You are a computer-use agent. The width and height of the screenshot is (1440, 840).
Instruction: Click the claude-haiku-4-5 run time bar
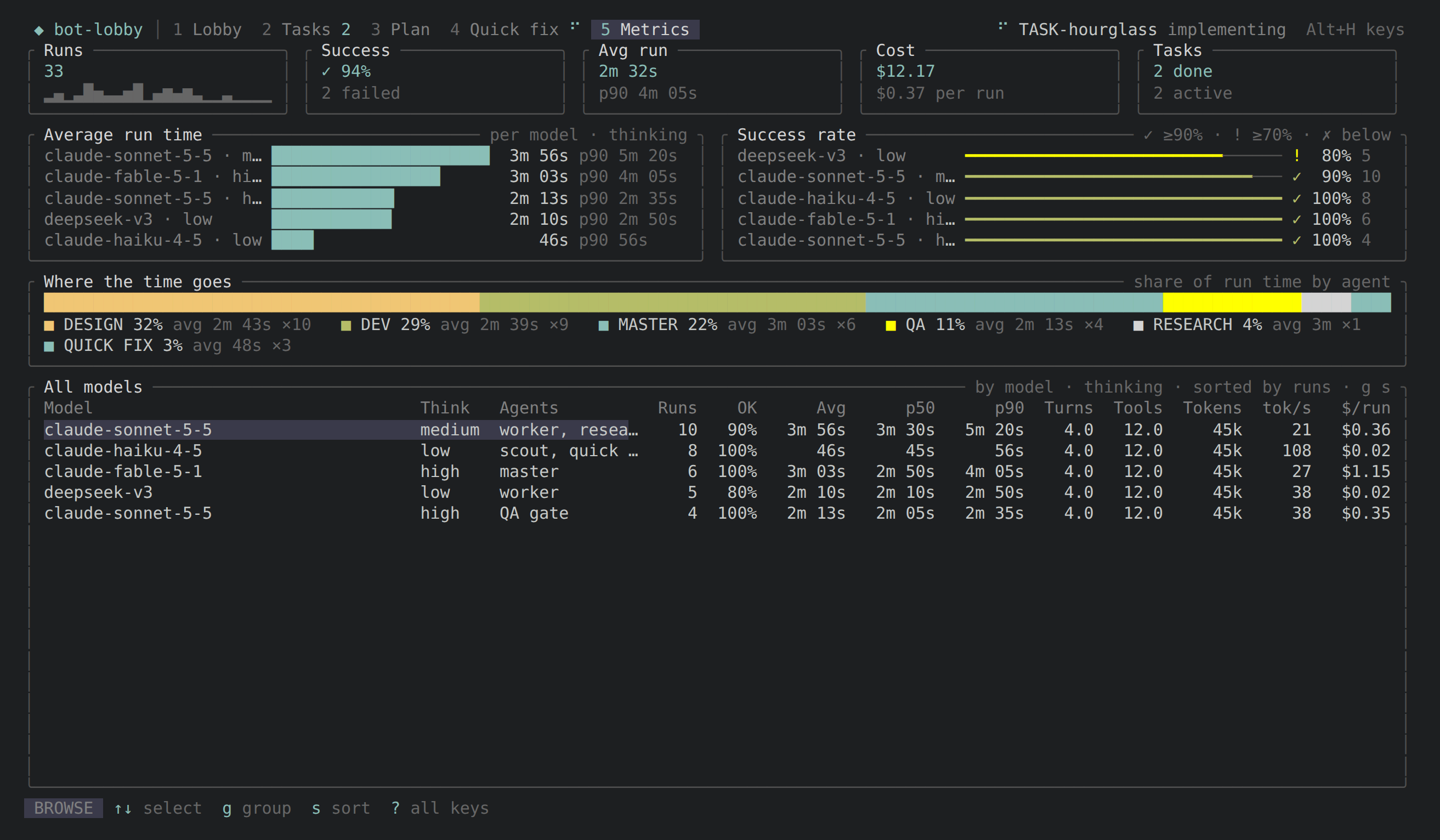point(293,240)
